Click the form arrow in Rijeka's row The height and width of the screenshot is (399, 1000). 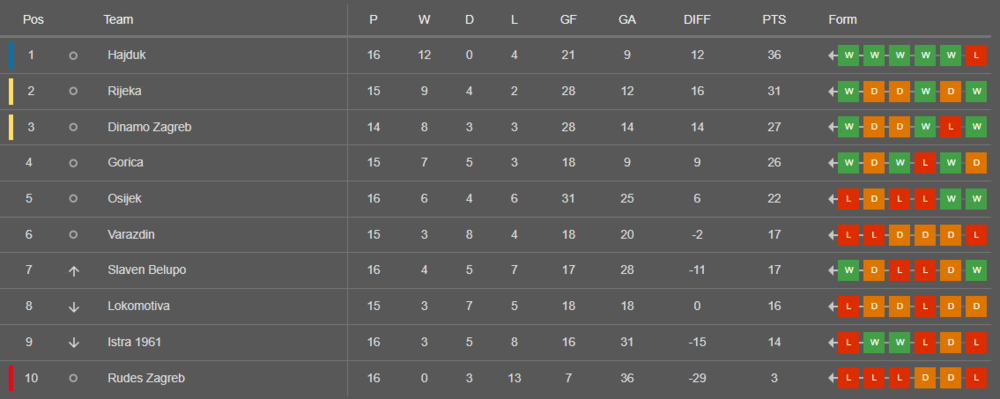click(x=832, y=91)
